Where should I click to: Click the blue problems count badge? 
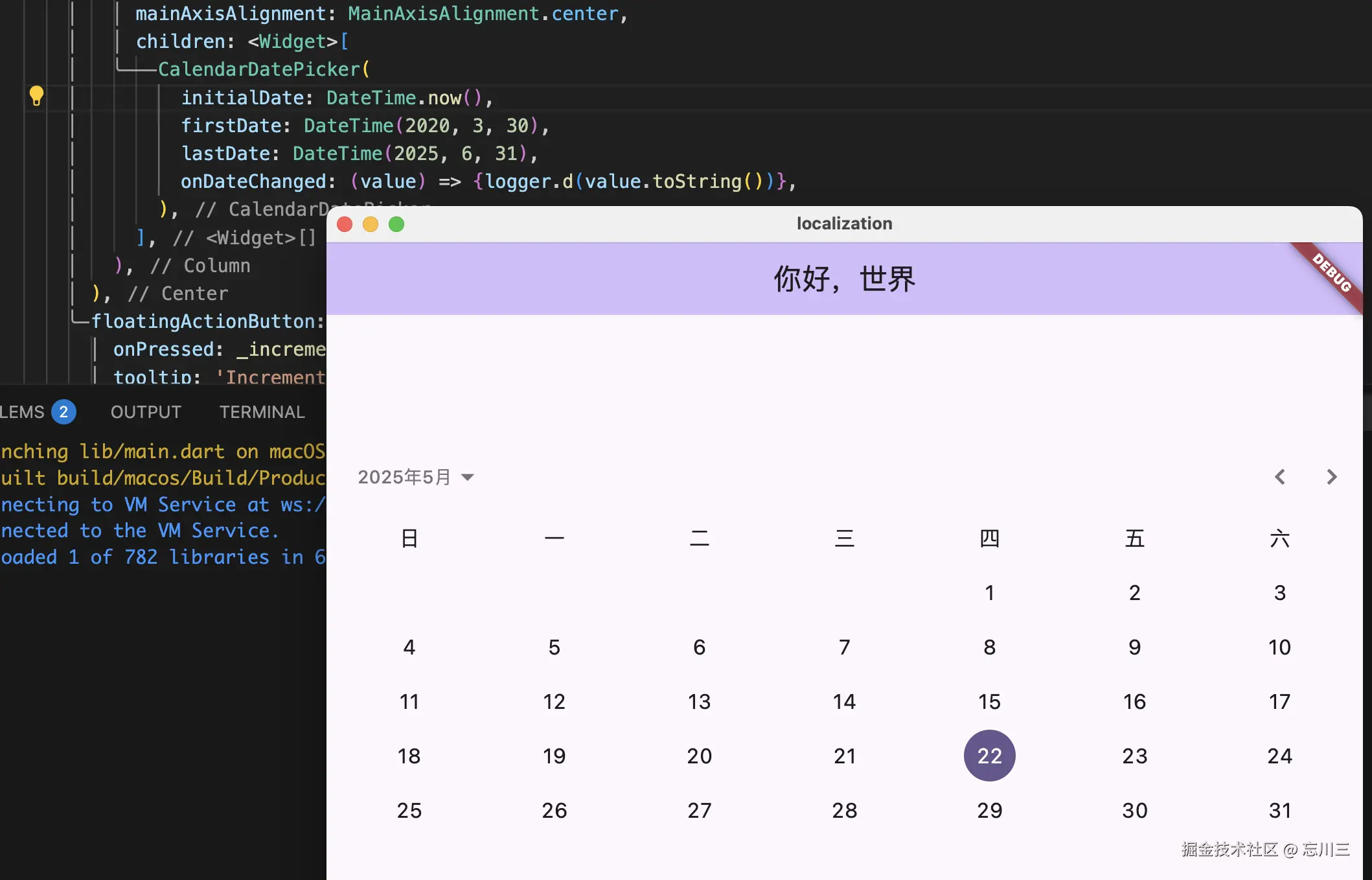coord(63,412)
